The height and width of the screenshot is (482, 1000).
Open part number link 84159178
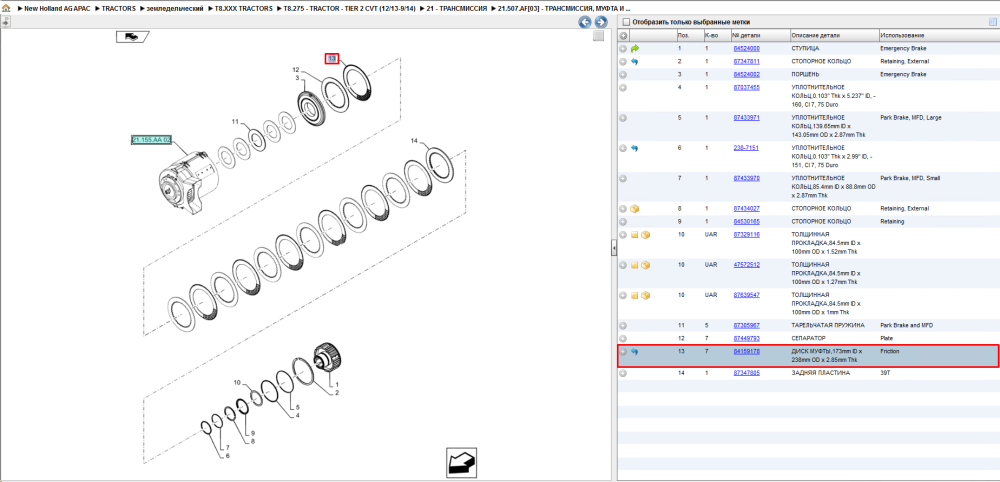tap(746, 352)
